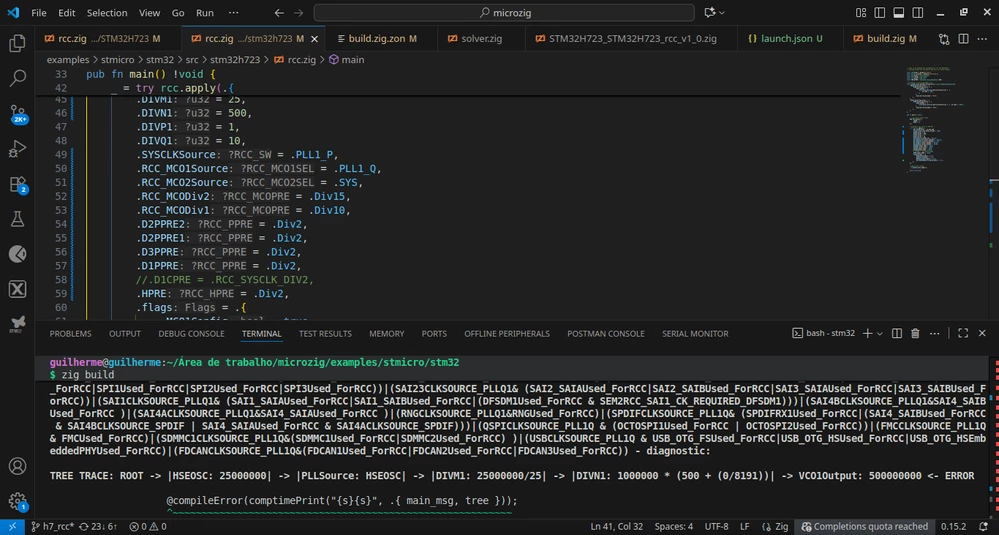Open notifications bell in status bar

pos(984,527)
